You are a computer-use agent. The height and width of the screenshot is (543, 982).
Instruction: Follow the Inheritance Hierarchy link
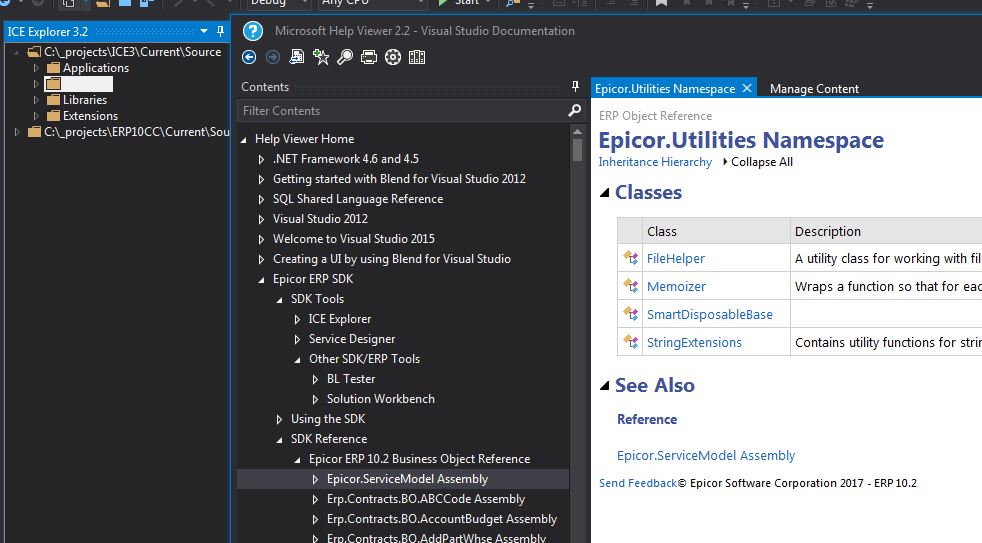click(x=655, y=162)
